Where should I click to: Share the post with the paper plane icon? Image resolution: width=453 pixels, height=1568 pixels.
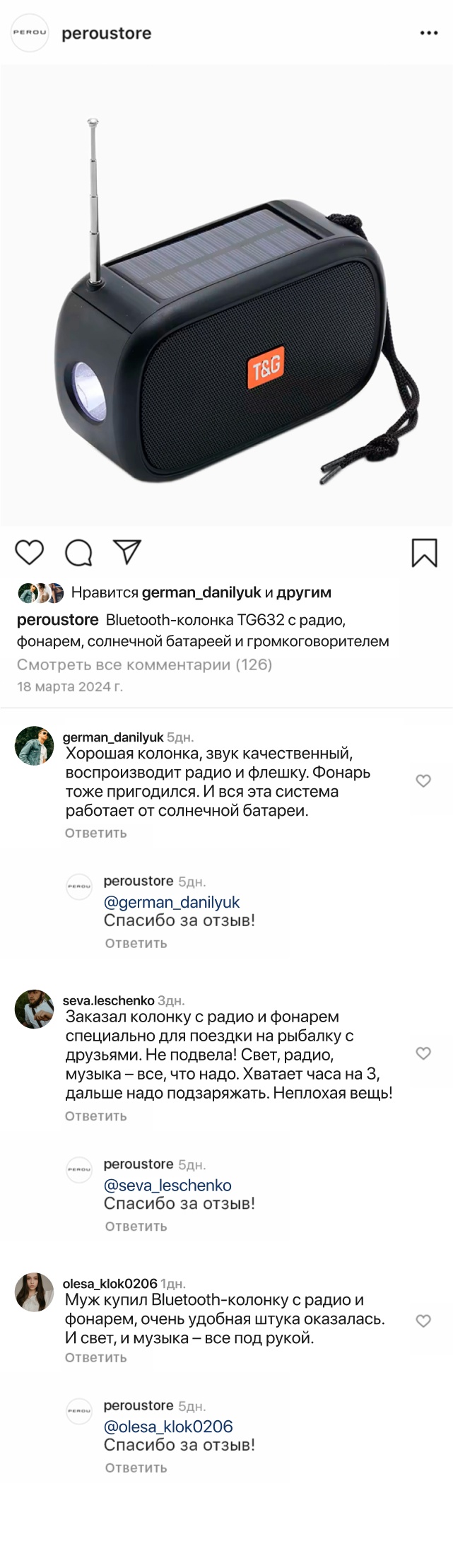point(128,552)
